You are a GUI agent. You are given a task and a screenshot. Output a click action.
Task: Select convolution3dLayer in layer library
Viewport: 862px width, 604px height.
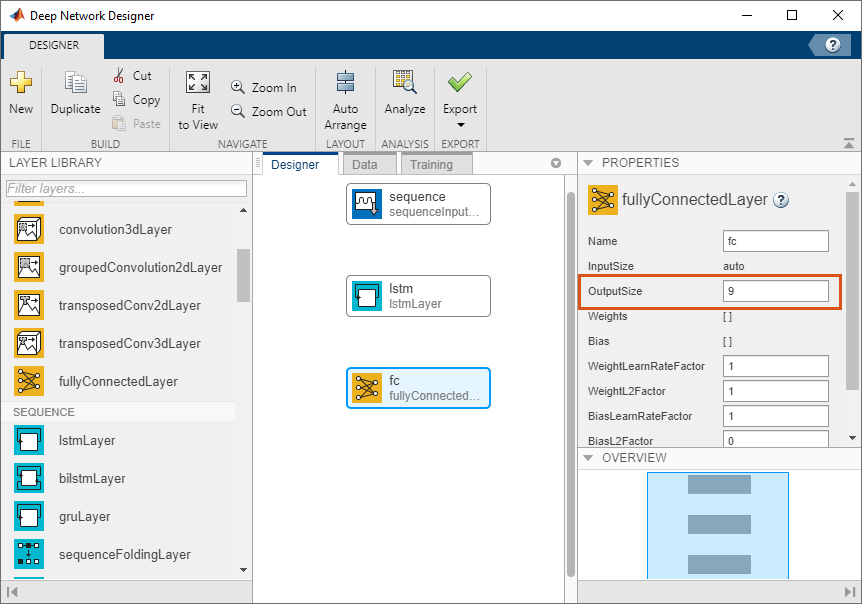coord(115,229)
